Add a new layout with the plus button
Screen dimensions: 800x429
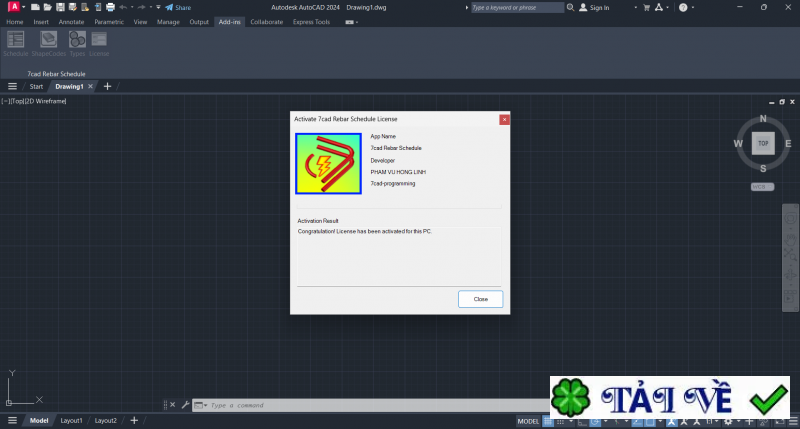tap(134, 420)
